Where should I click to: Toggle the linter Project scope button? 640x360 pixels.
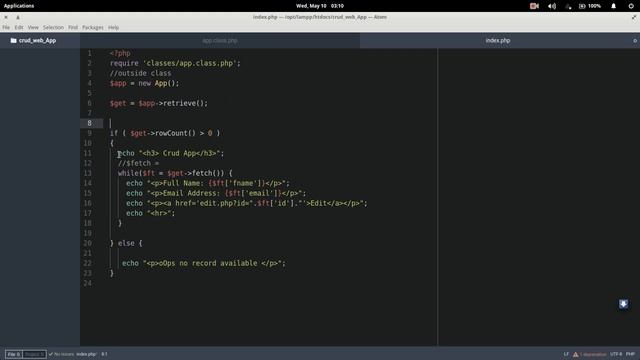(34, 354)
